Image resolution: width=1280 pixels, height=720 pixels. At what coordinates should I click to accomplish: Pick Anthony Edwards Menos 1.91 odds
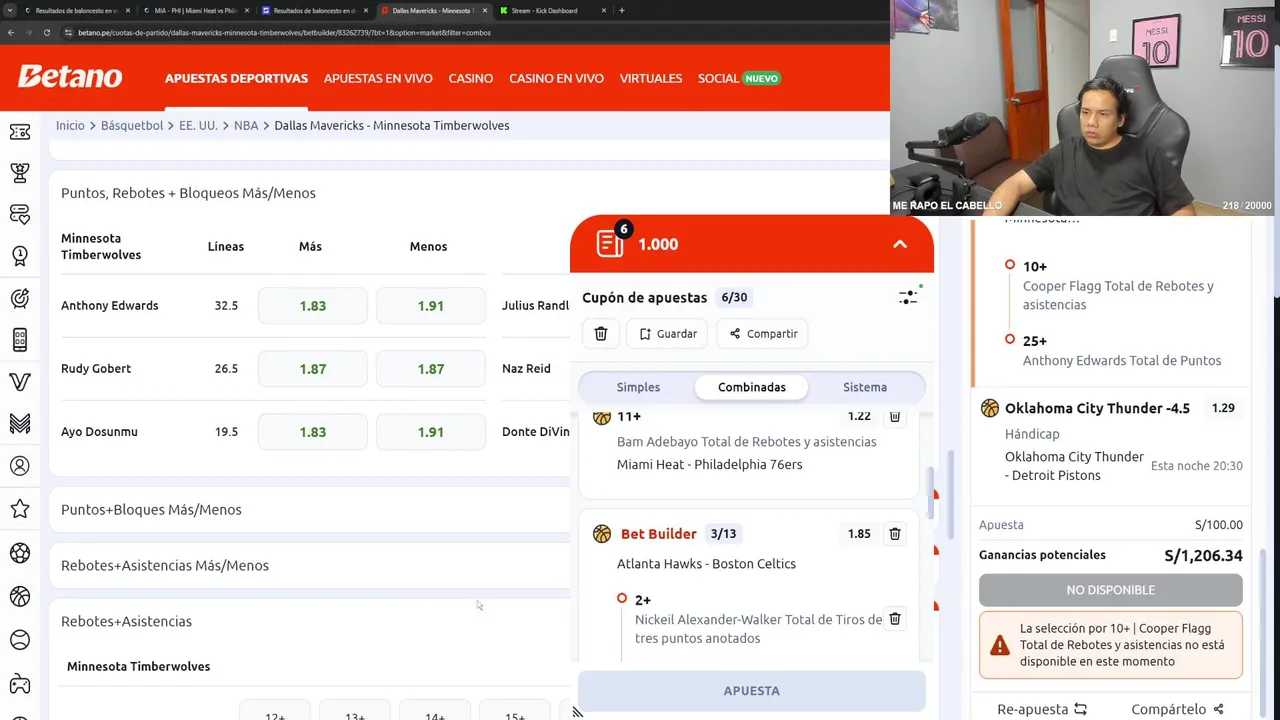coord(431,306)
